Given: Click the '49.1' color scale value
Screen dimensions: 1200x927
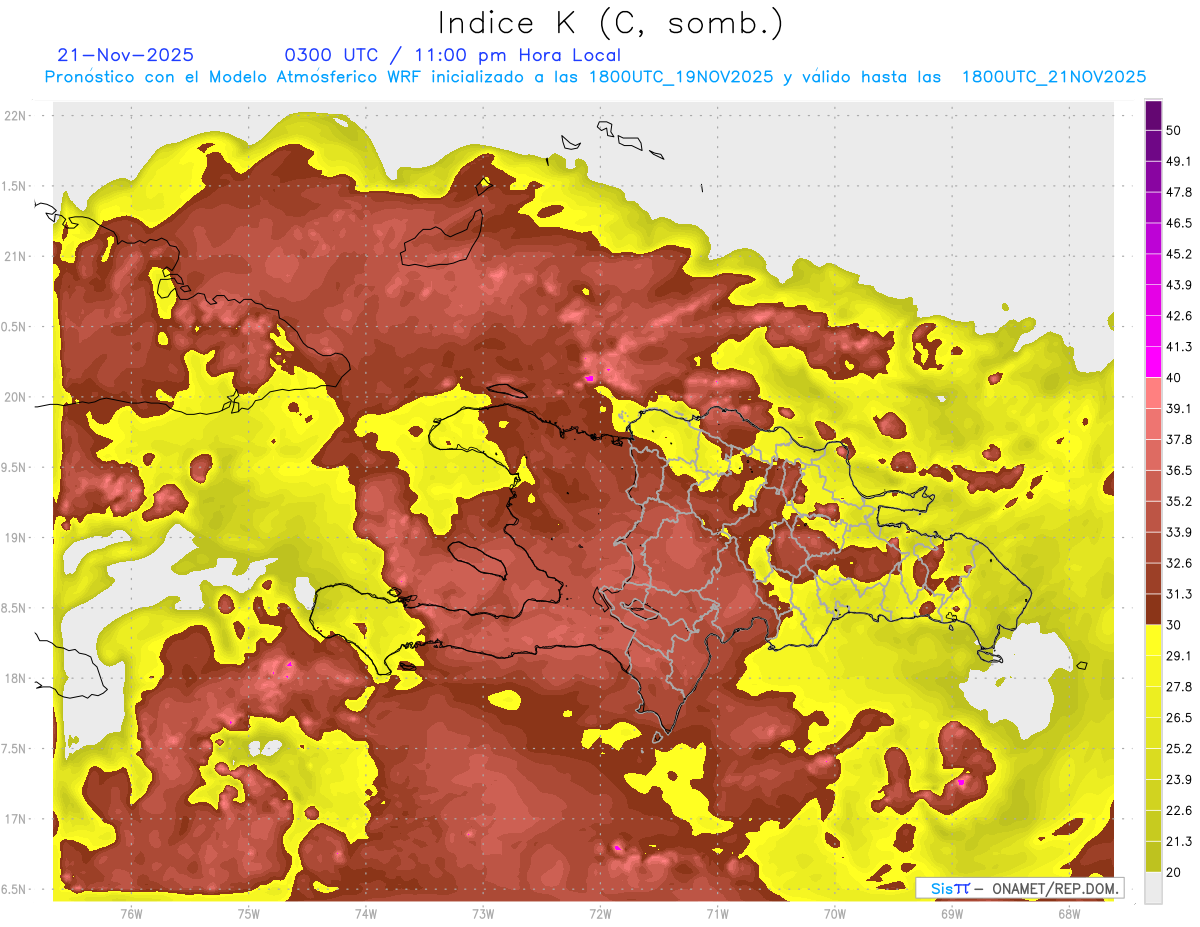Looking at the screenshot, I should tap(1178, 161).
